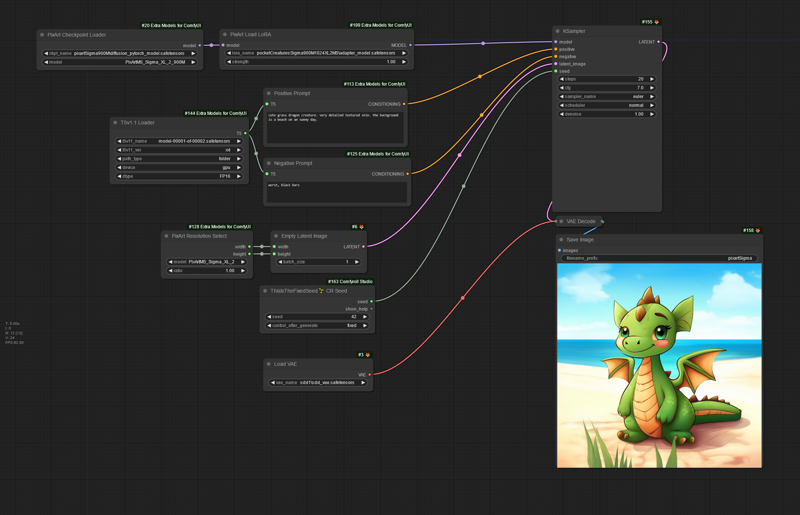Increase batch_size with right arrow
800x515 pixels.
click(357, 262)
